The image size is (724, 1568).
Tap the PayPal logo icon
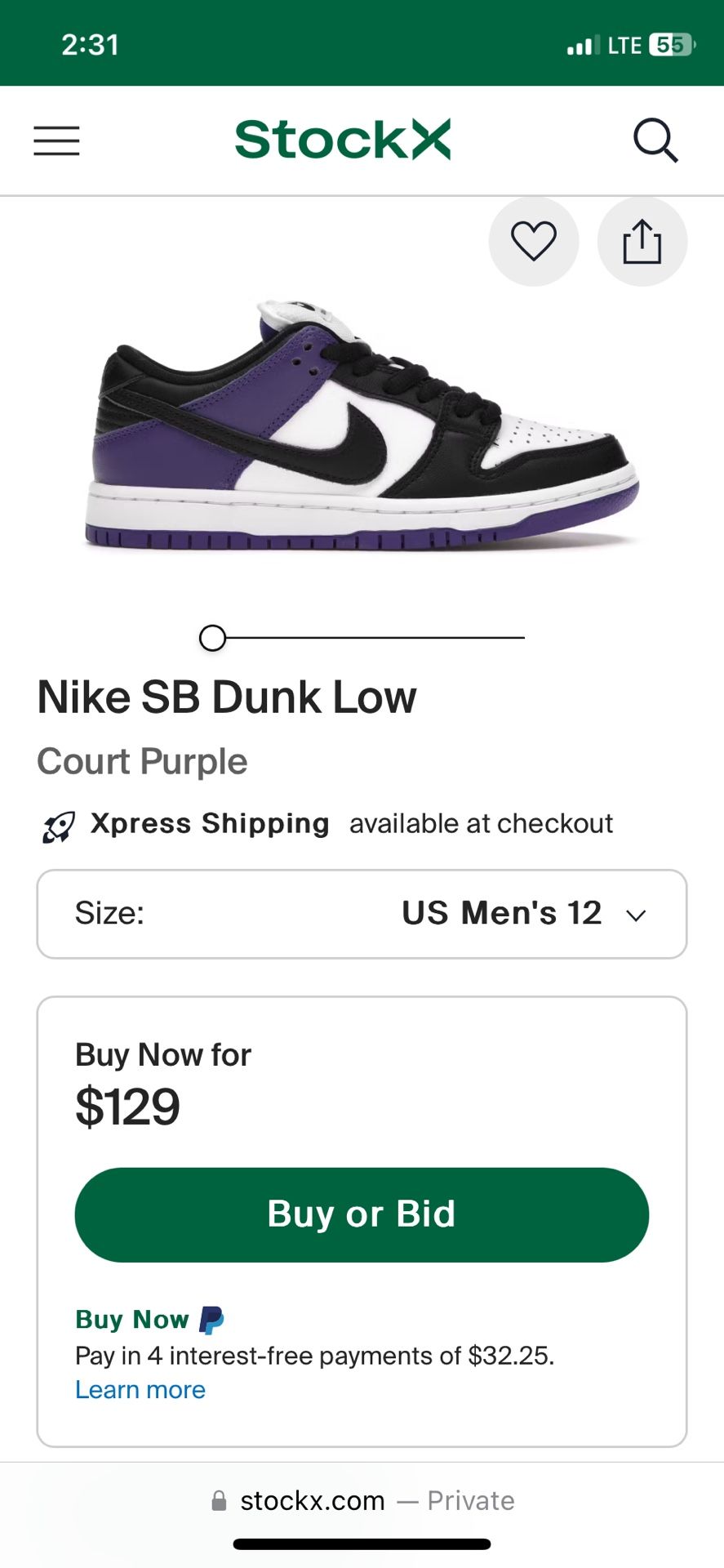(x=211, y=1320)
